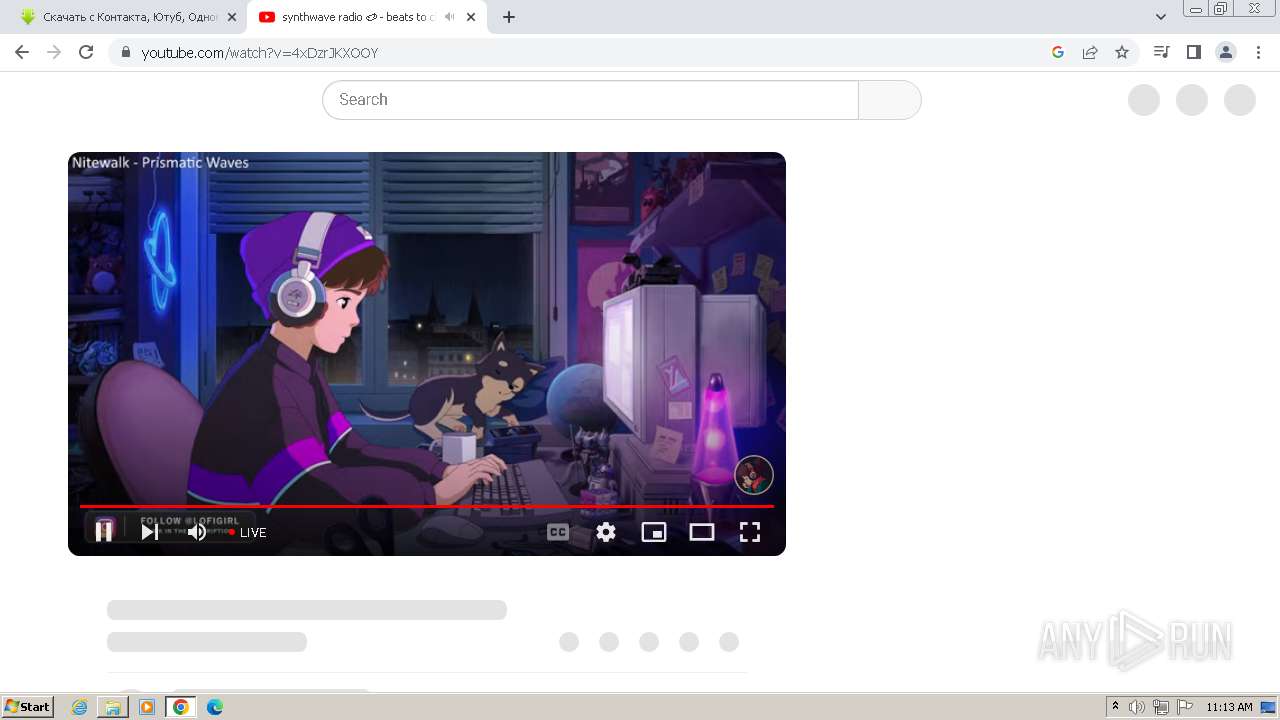Mute the synthwave radio tab audio

point(449,17)
